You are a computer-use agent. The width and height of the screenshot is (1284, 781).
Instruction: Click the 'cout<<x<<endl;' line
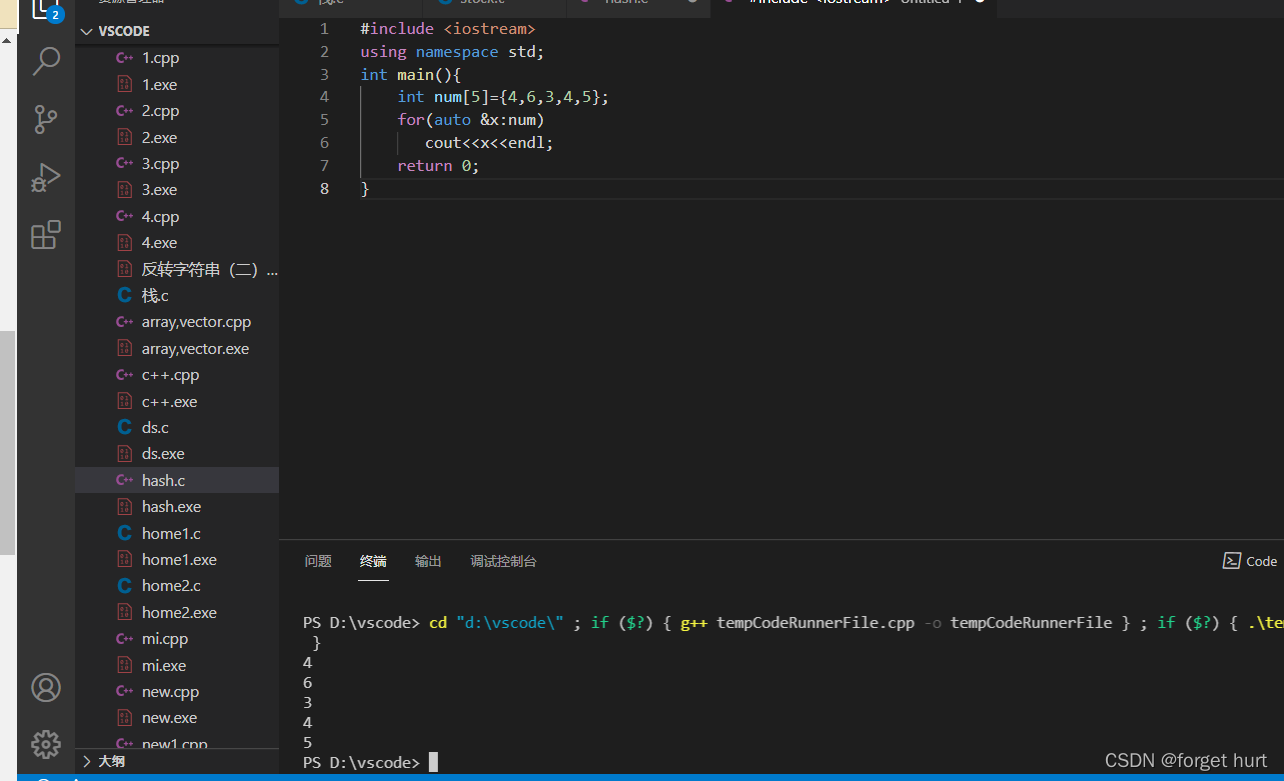[x=489, y=143]
